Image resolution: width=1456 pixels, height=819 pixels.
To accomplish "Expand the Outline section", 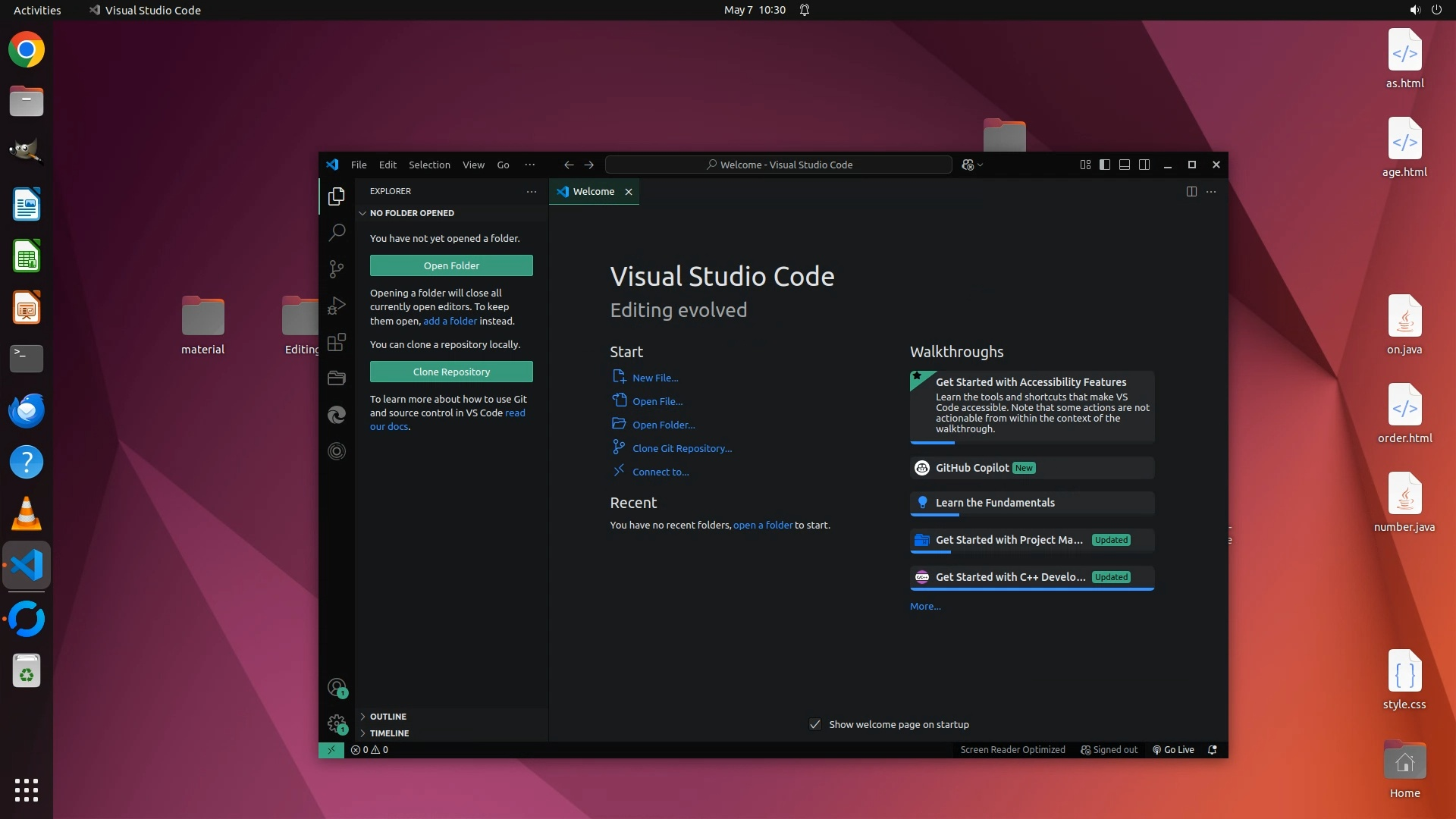I will tap(388, 717).
